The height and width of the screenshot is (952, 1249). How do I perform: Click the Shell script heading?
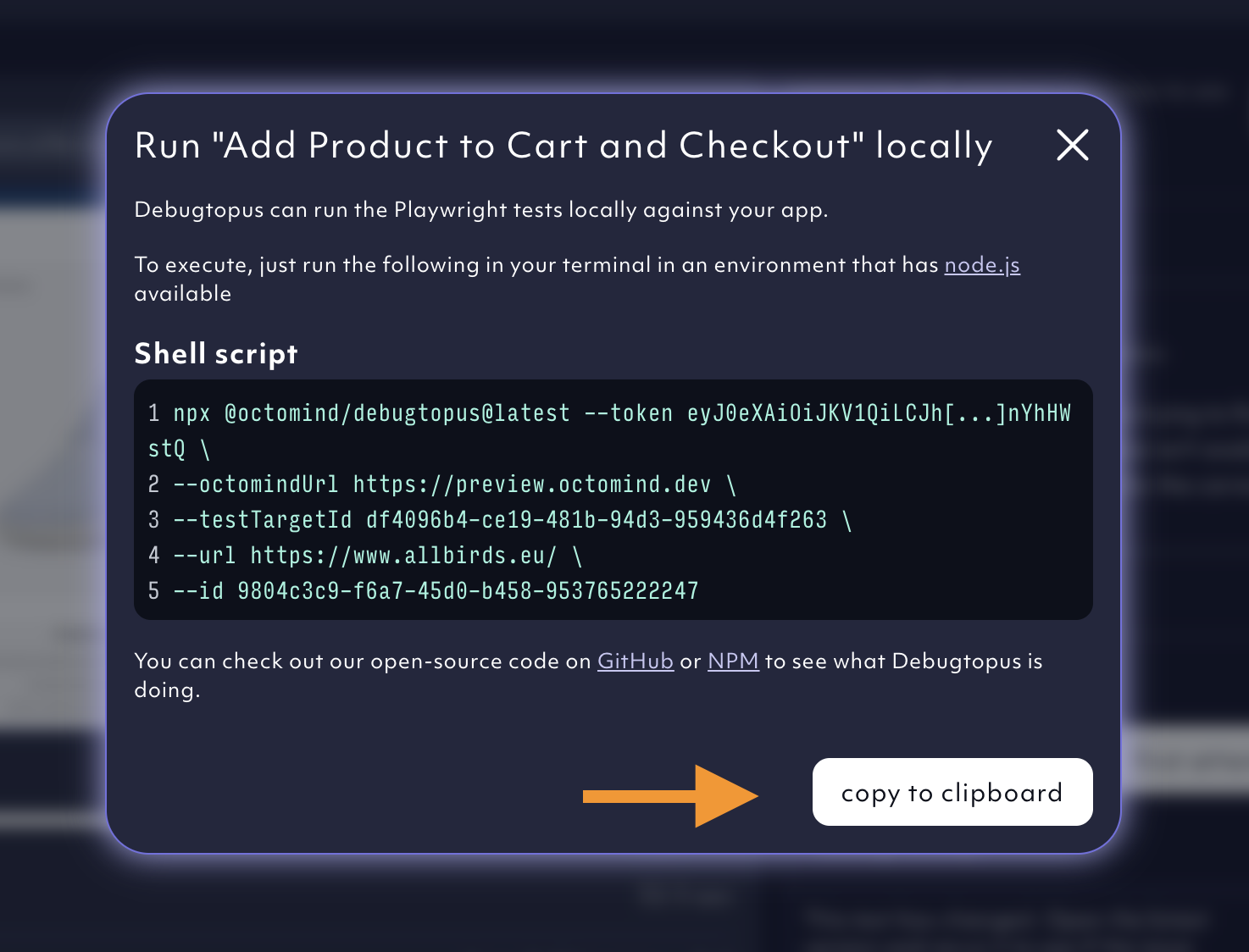tap(216, 354)
